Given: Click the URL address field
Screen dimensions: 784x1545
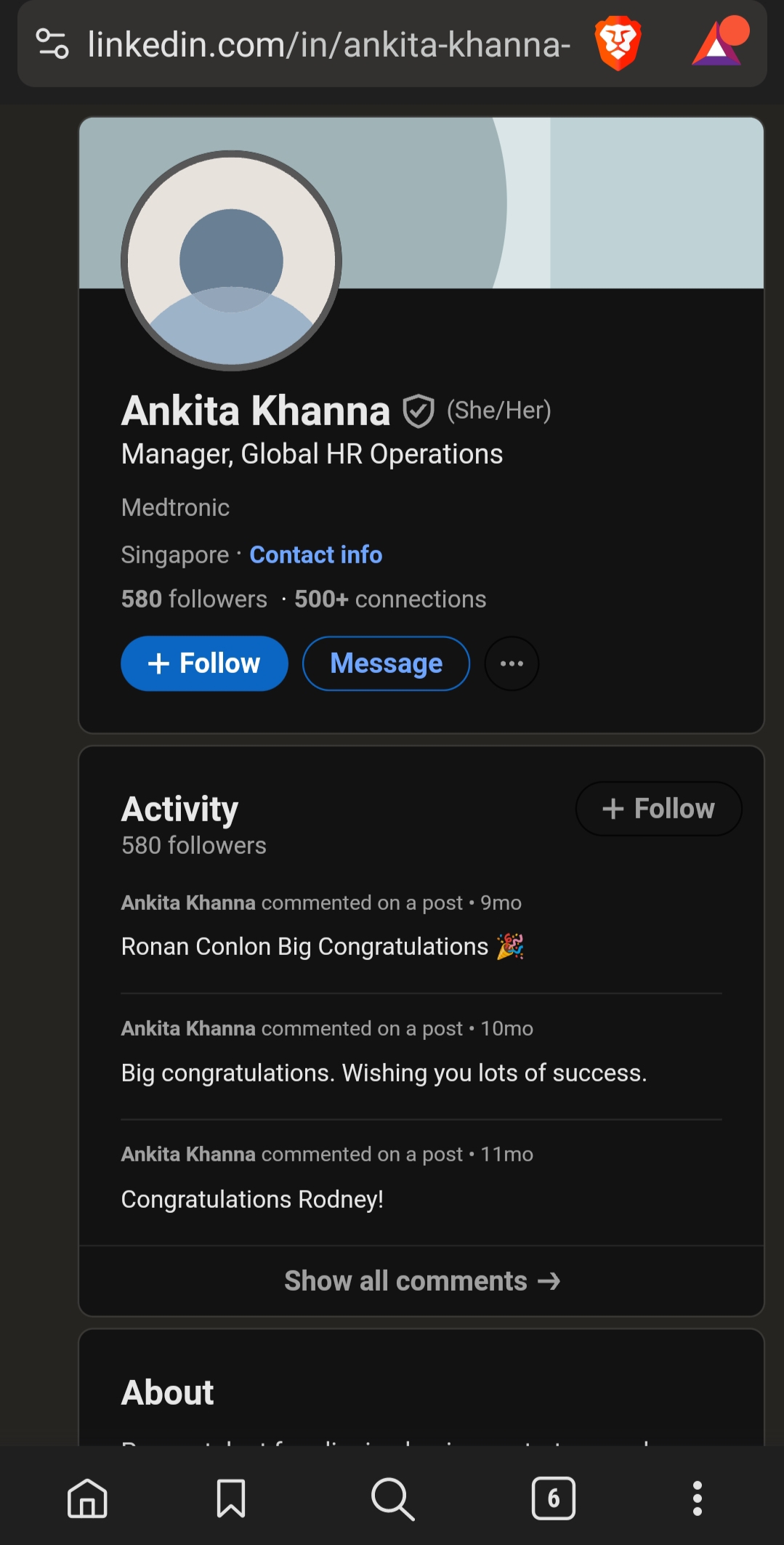Looking at the screenshot, I should 328,44.
